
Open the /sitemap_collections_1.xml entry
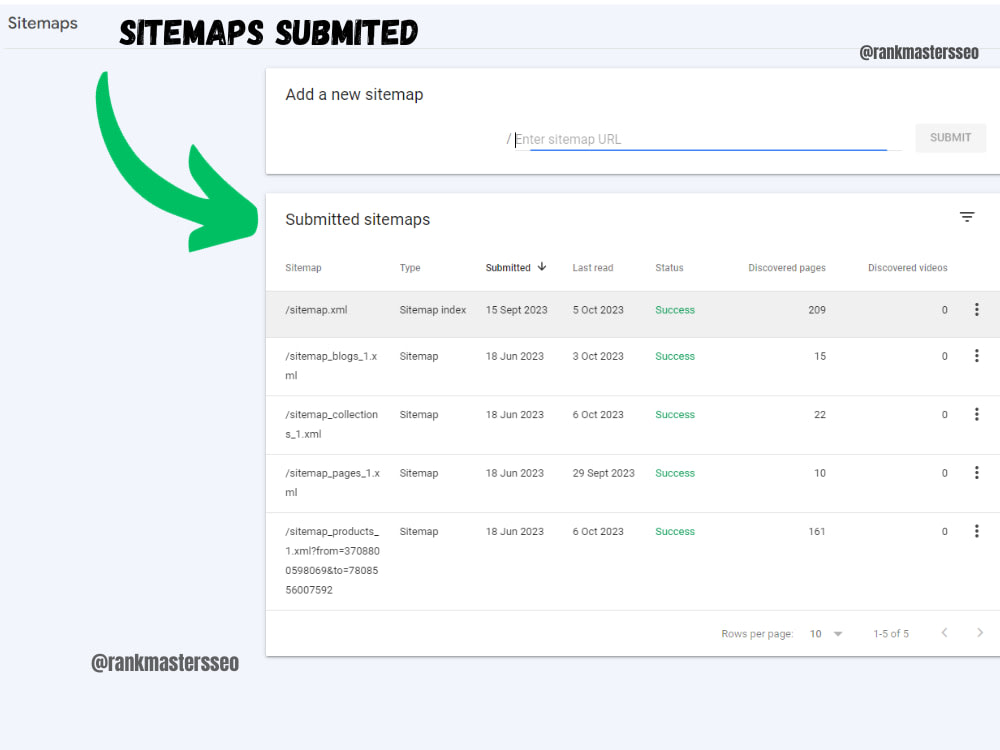click(x=331, y=424)
